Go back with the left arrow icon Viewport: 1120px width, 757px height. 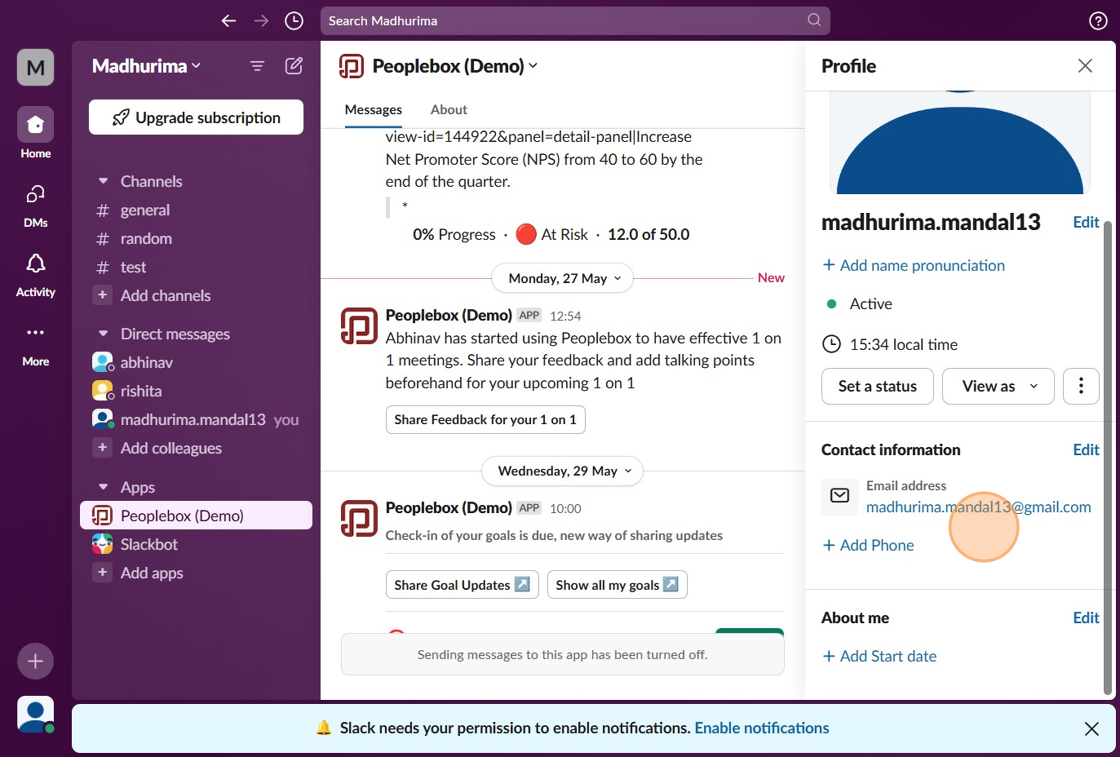tap(229, 21)
